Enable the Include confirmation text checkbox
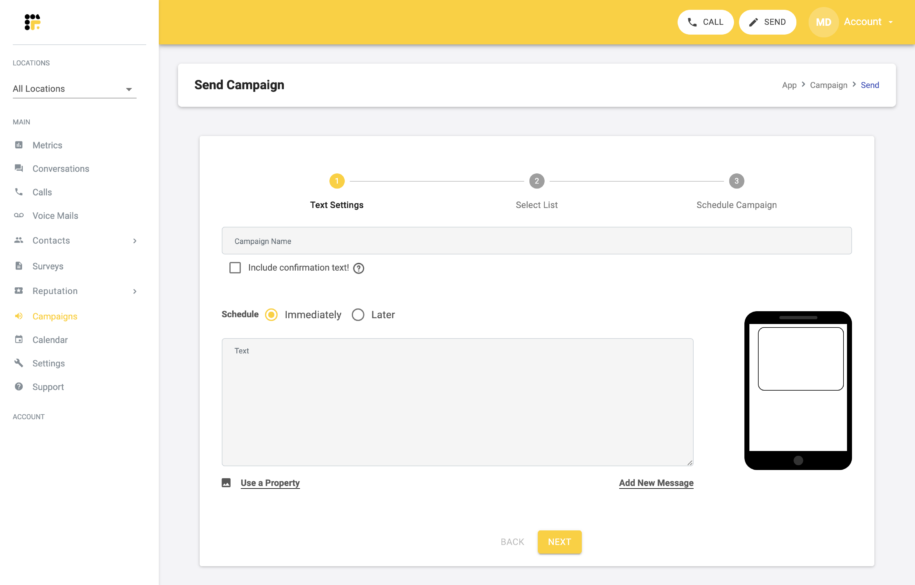The width and height of the screenshot is (915, 585). (235, 268)
